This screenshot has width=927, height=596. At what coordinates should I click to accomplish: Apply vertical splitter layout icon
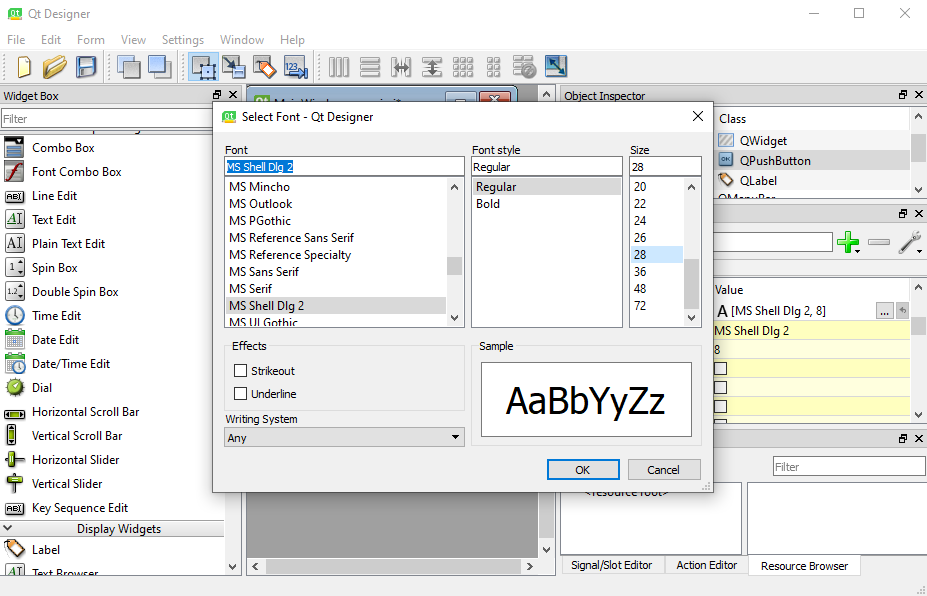[432, 67]
